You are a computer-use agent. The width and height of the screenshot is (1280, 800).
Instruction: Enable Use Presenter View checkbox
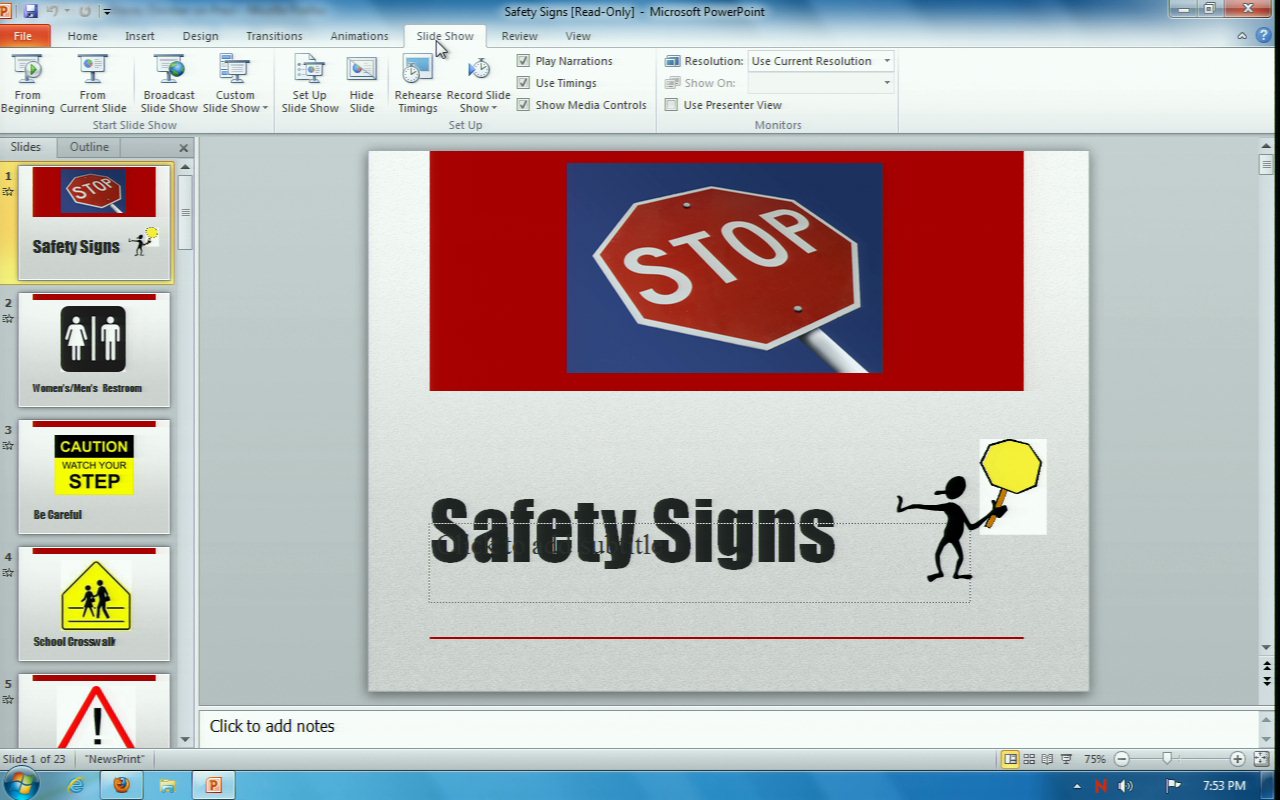tap(672, 105)
